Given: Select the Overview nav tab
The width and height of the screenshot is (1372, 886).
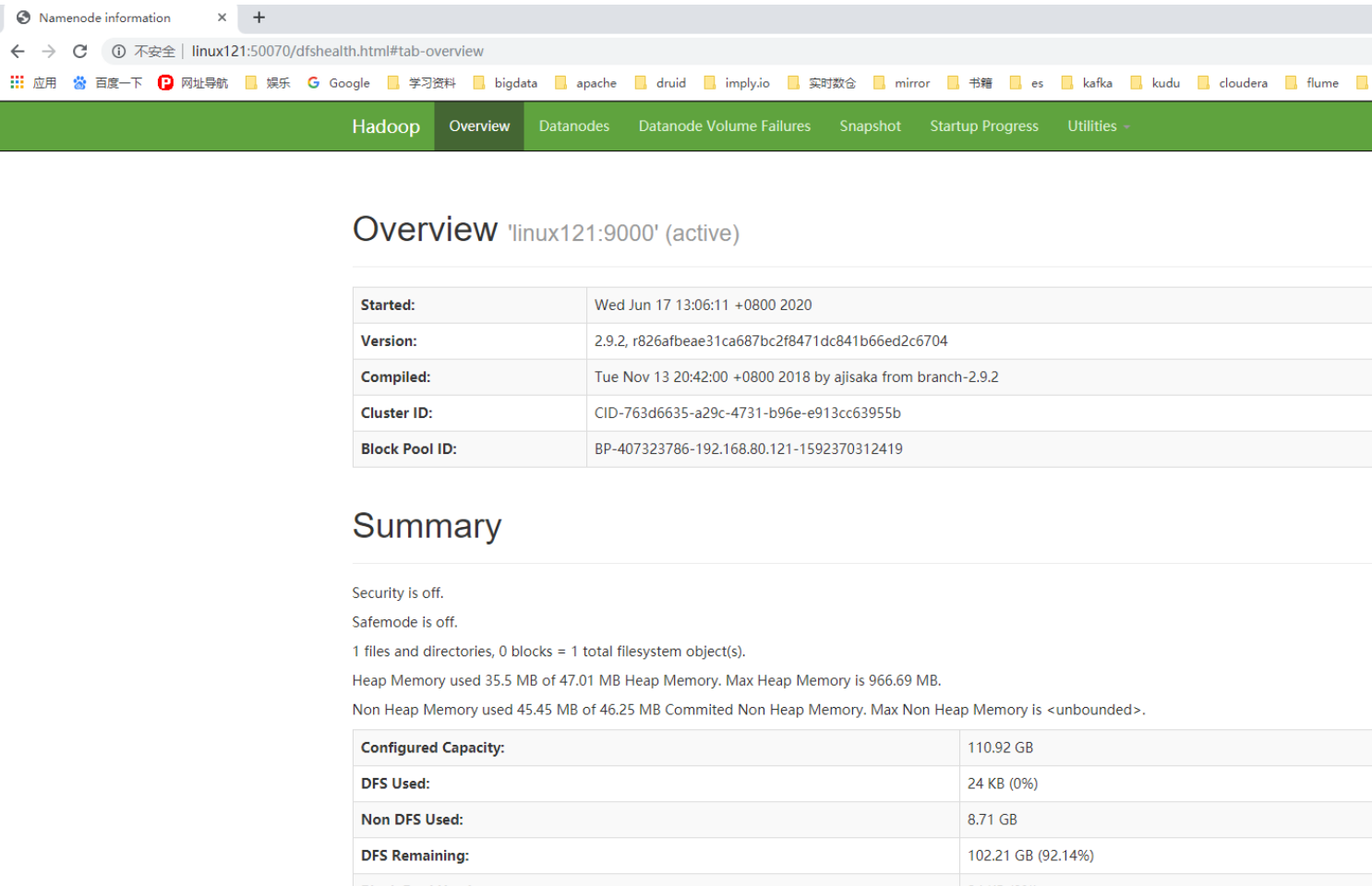Looking at the screenshot, I should click(479, 126).
